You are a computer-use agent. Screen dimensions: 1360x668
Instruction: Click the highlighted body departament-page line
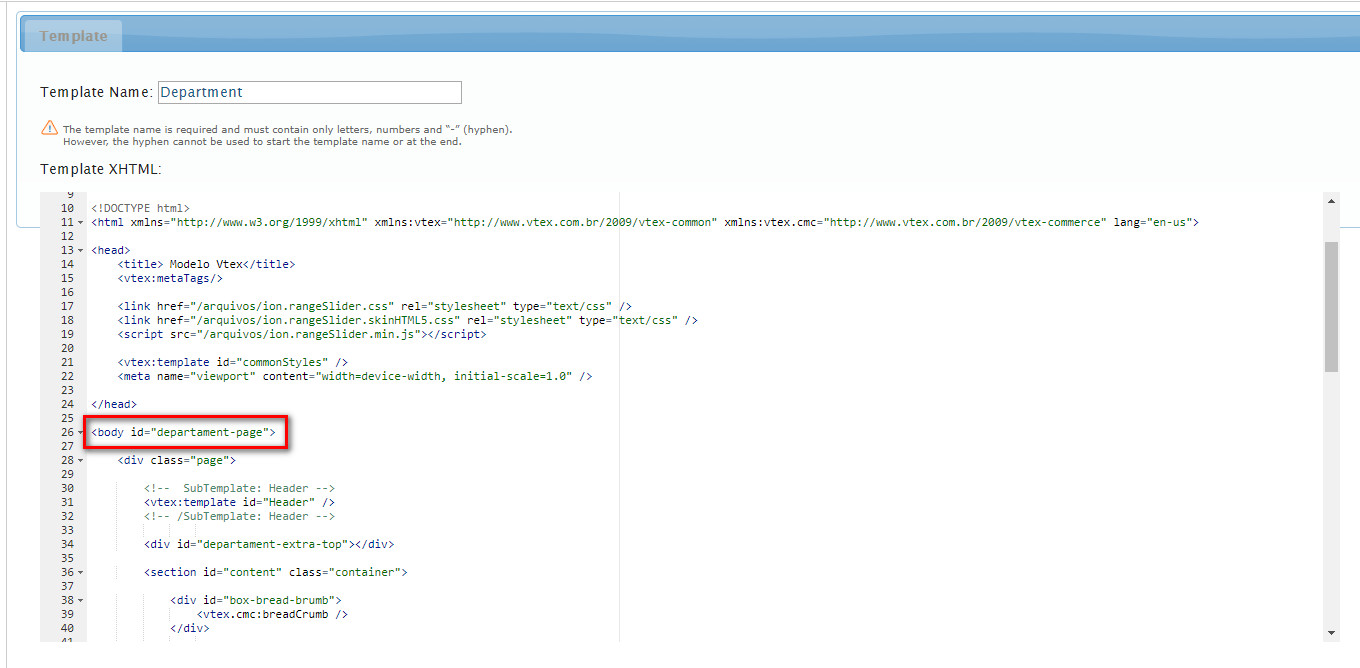point(185,432)
